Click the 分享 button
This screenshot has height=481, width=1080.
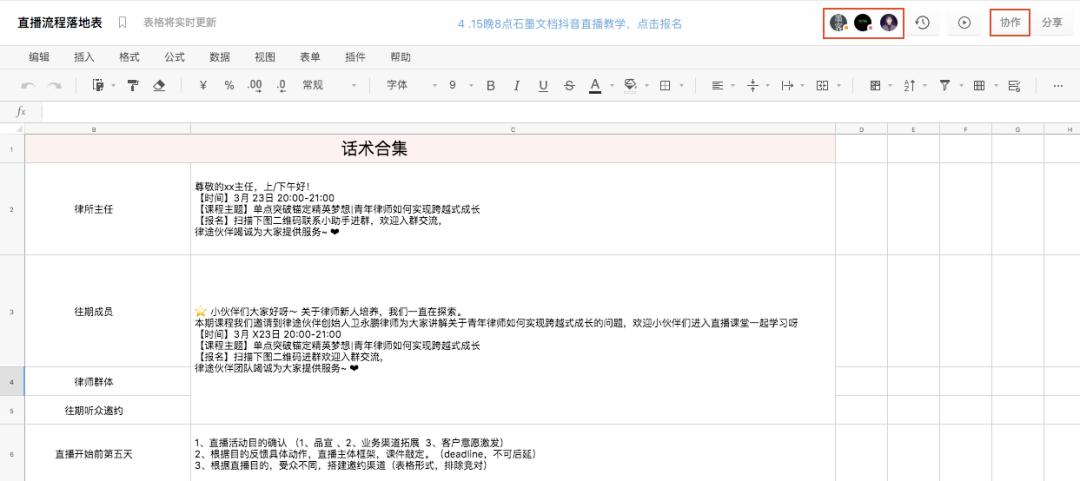[1052, 23]
